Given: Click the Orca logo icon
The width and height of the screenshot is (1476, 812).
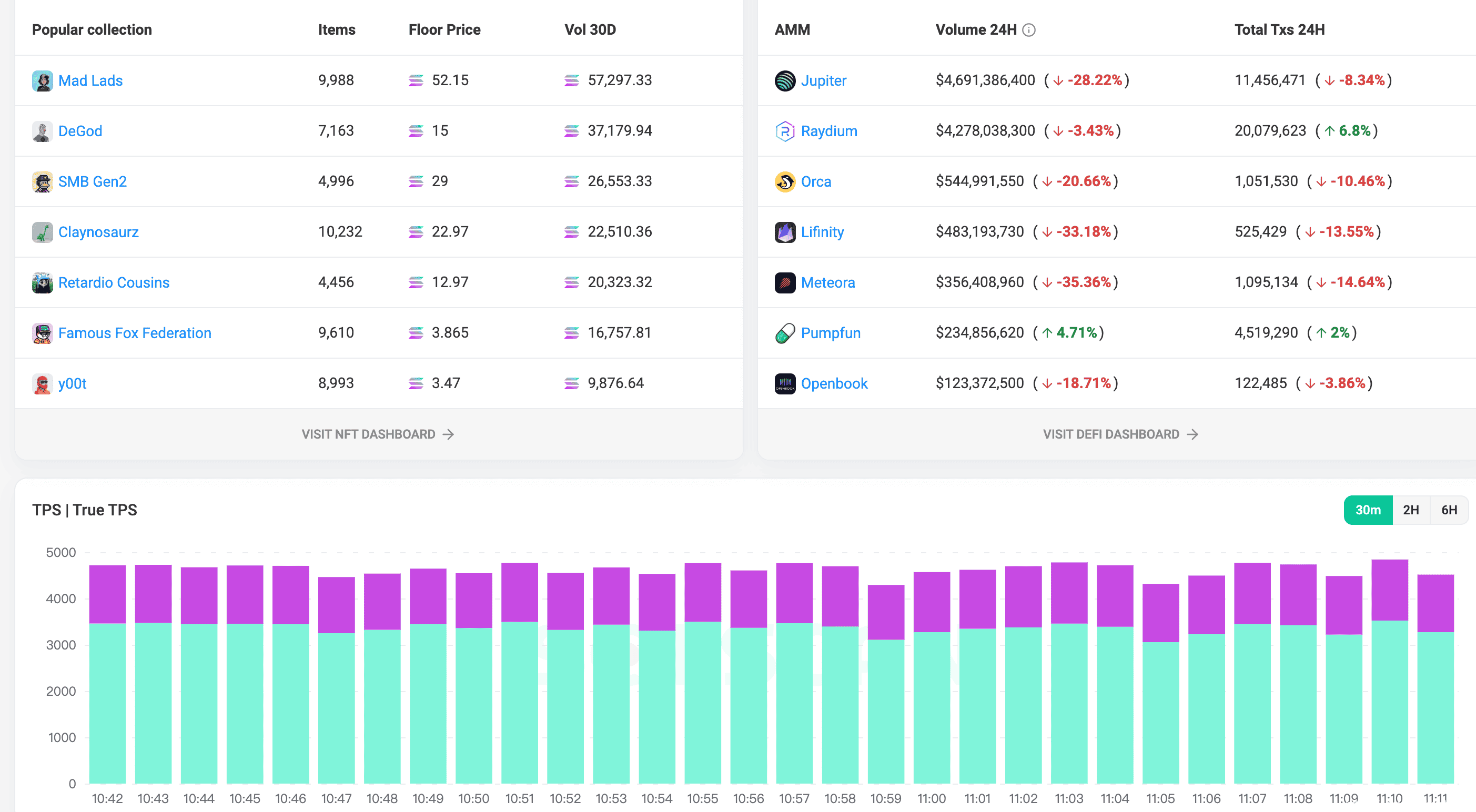Looking at the screenshot, I should (784, 181).
